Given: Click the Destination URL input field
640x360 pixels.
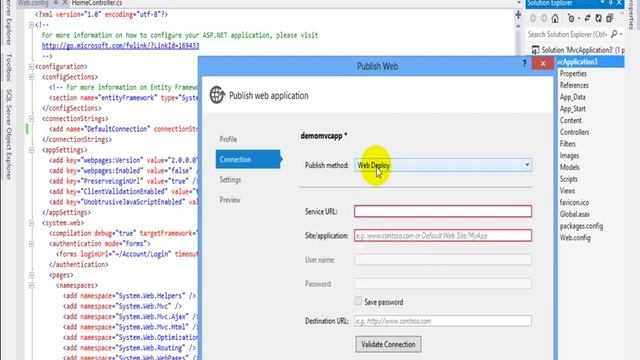Looking at the screenshot, I should (x=443, y=321).
